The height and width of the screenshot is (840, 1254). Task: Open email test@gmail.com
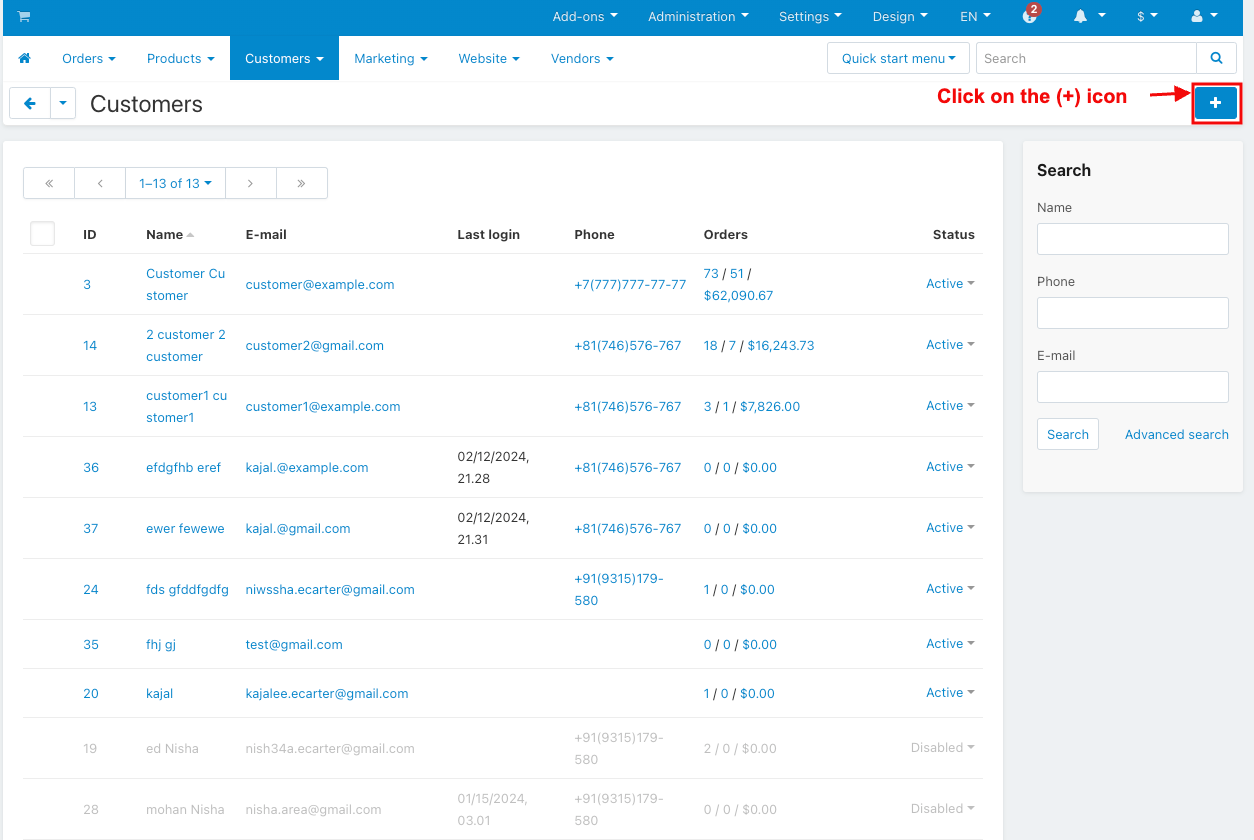tap(294, 645)
